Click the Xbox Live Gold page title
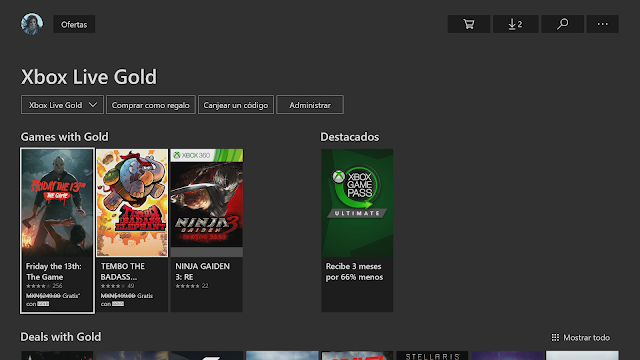This screenshot has height=360, width=640. point(89,77)
